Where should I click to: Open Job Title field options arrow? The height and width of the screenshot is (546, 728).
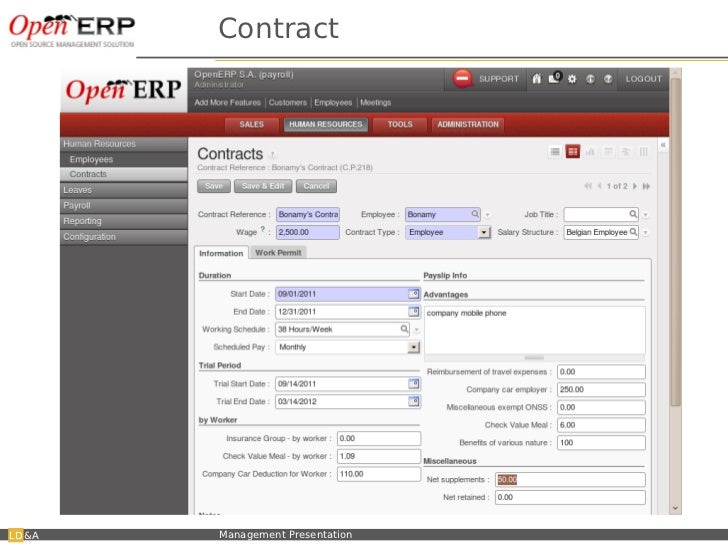[x=645, y=214]
